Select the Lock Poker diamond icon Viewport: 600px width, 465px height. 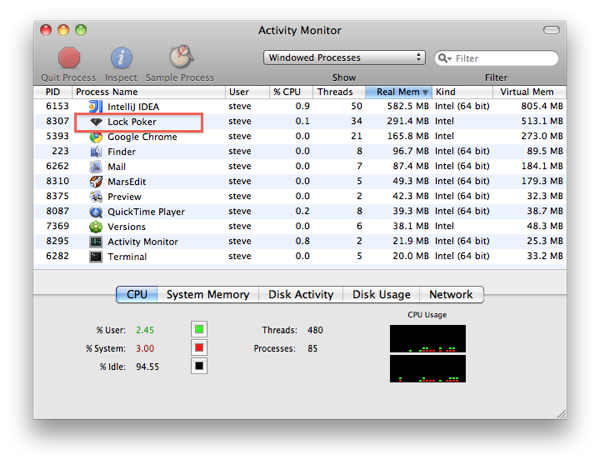96,122
